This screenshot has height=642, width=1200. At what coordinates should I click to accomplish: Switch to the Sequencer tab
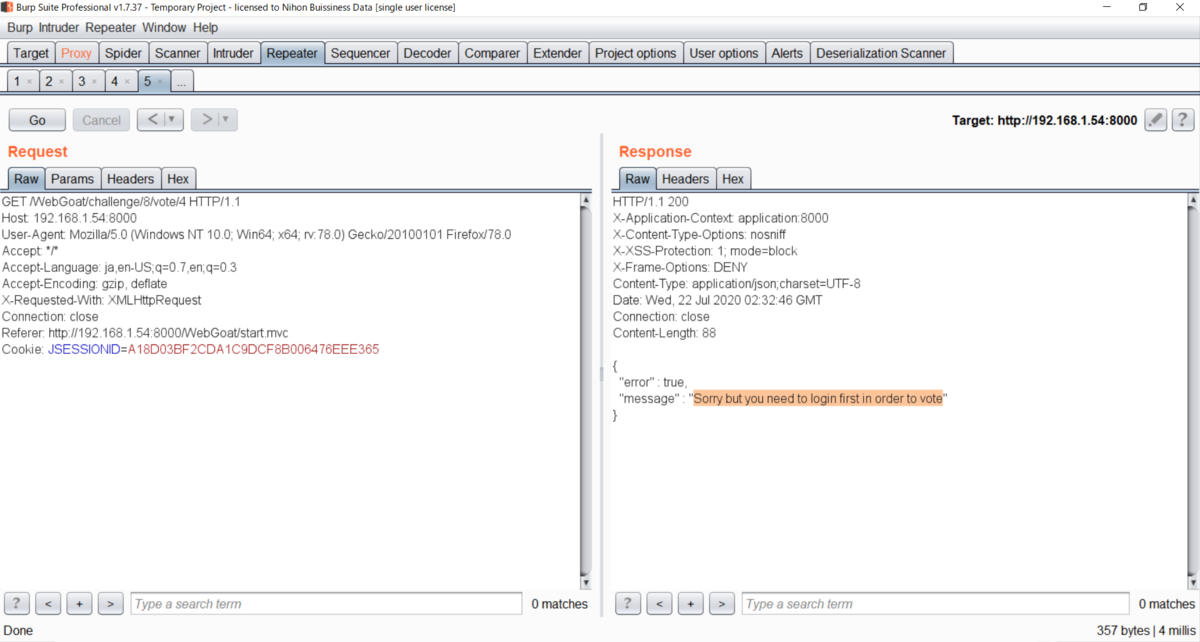tap(360, 53)
